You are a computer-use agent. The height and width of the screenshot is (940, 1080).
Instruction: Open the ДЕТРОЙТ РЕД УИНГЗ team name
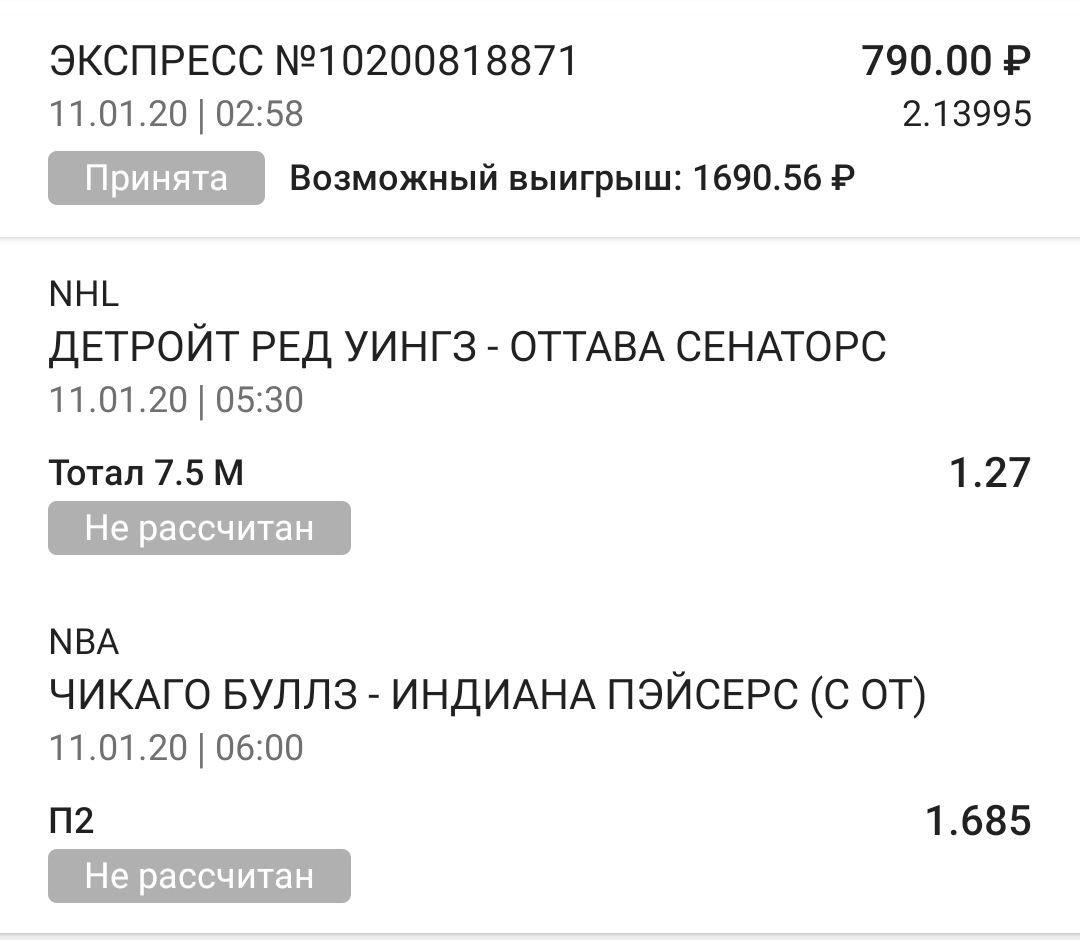pyautogui.click(x=270, y=348)
